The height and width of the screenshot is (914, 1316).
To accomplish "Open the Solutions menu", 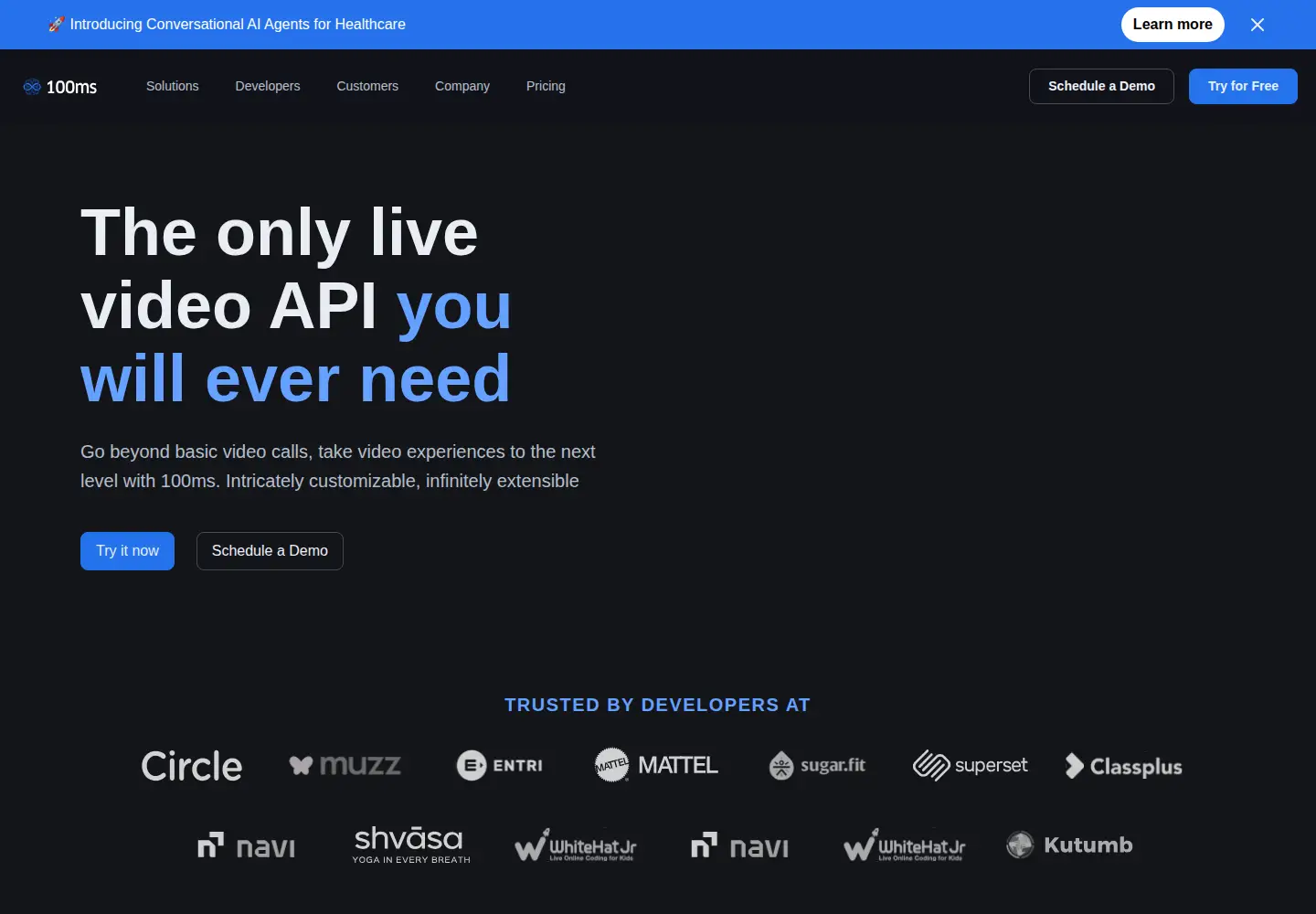I will 172,86.
